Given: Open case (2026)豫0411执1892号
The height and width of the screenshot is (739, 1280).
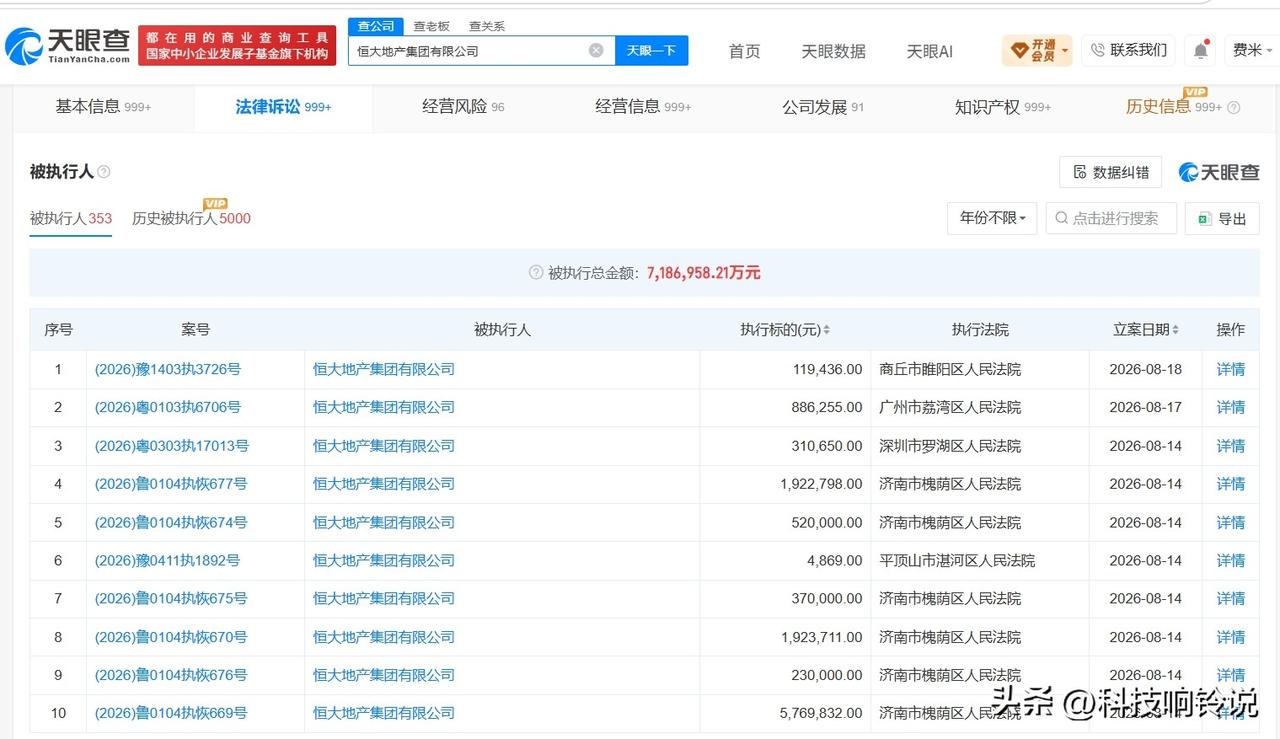Looking at the screenshot, I should pos(168,561).
